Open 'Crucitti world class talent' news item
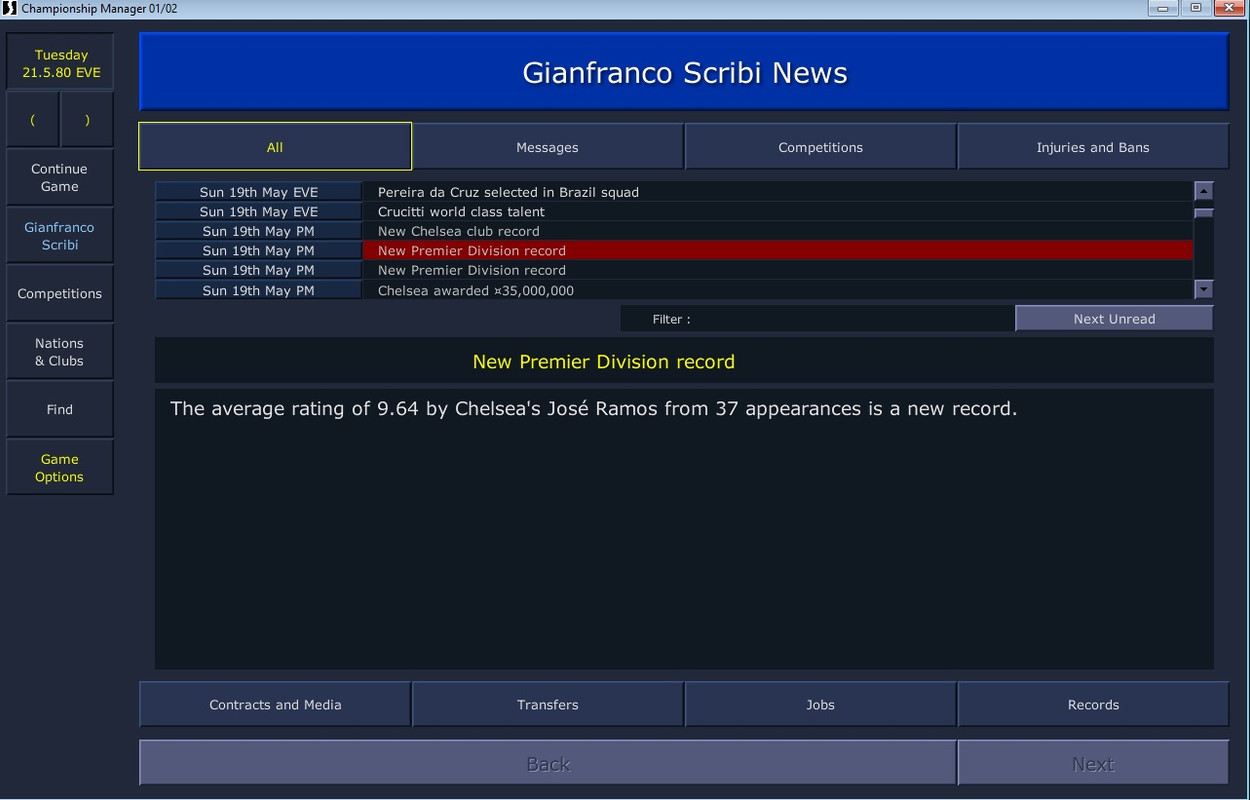Image resolution: width=1250 pixels, height=800 pixels. 777,212
